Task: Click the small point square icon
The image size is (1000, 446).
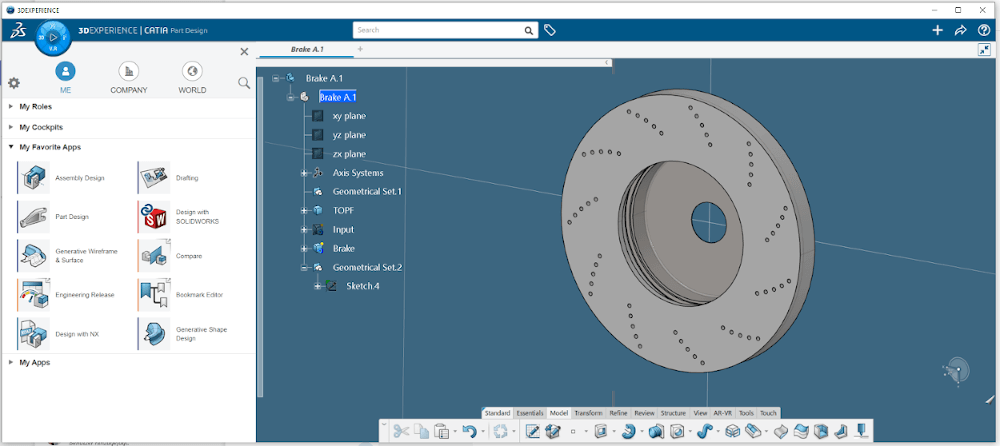Action: (x=573, y=431)
